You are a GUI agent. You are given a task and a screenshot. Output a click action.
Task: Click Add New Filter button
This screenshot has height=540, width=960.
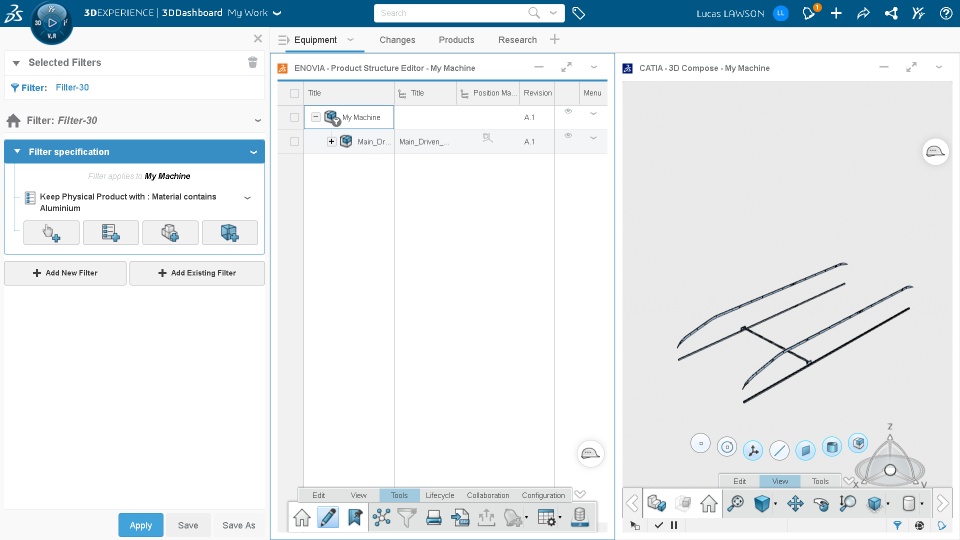(x=66, y=273)
